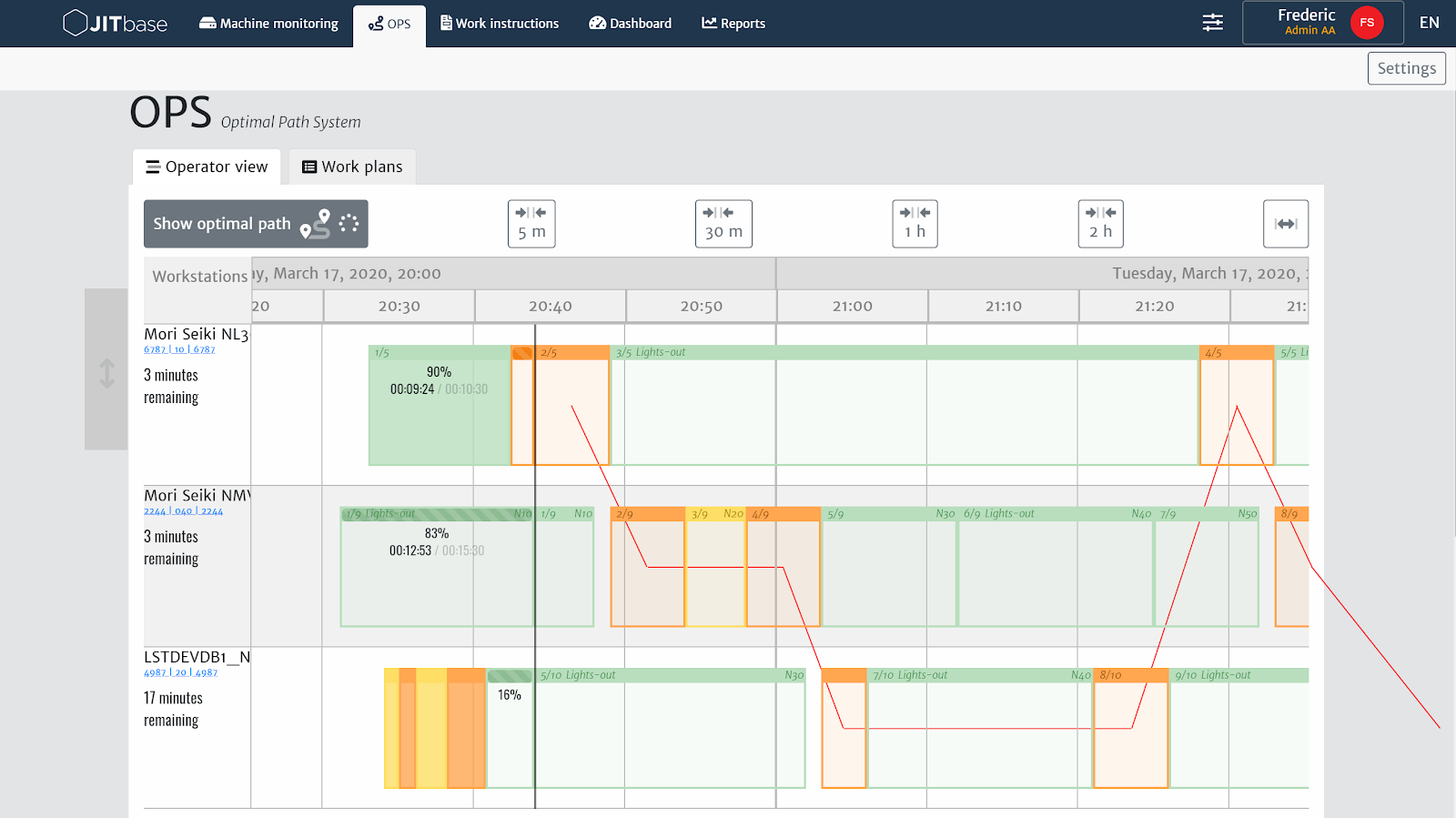Select the 5/9 N30 task block
Image resolution: width=1456 pixels, height=818 pixels.
pyautogui.click(x=889, y=567)
